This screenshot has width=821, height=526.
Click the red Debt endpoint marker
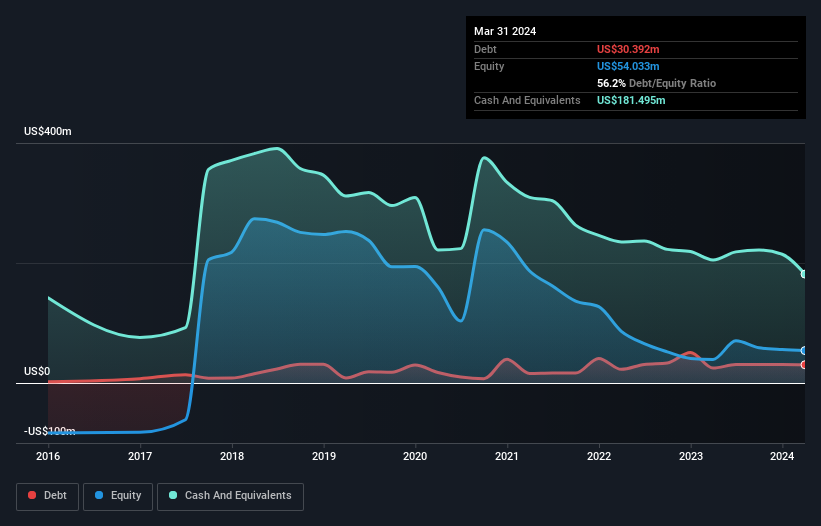pos(804,365)
